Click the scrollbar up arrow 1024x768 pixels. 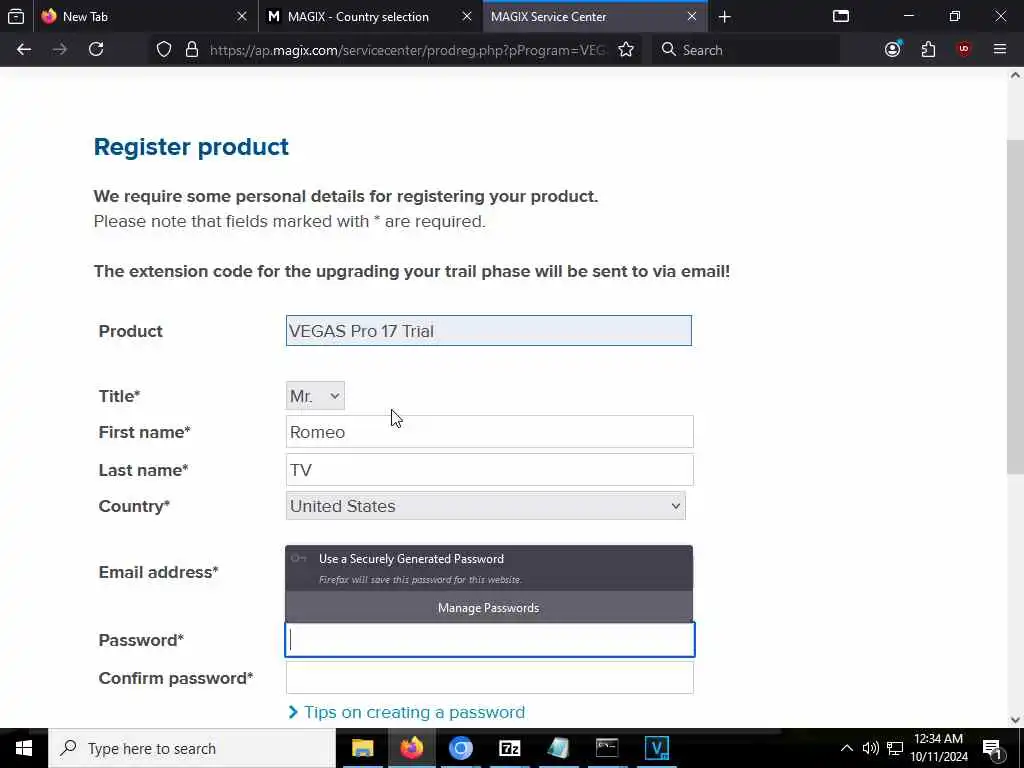[x=1015, y=75]
